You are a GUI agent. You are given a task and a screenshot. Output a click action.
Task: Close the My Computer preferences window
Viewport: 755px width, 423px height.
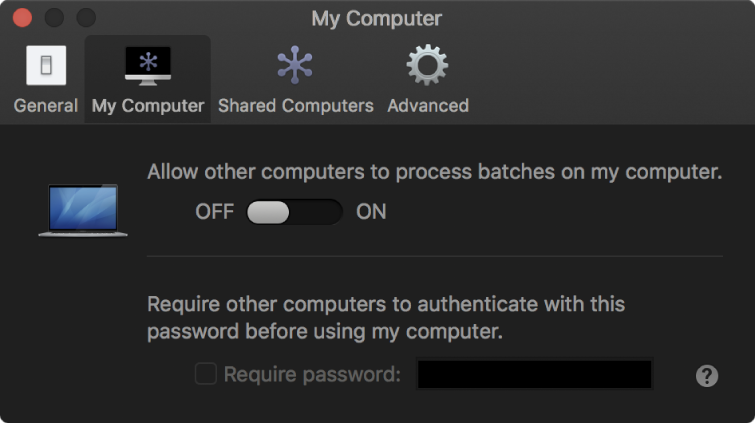[22, 18]
